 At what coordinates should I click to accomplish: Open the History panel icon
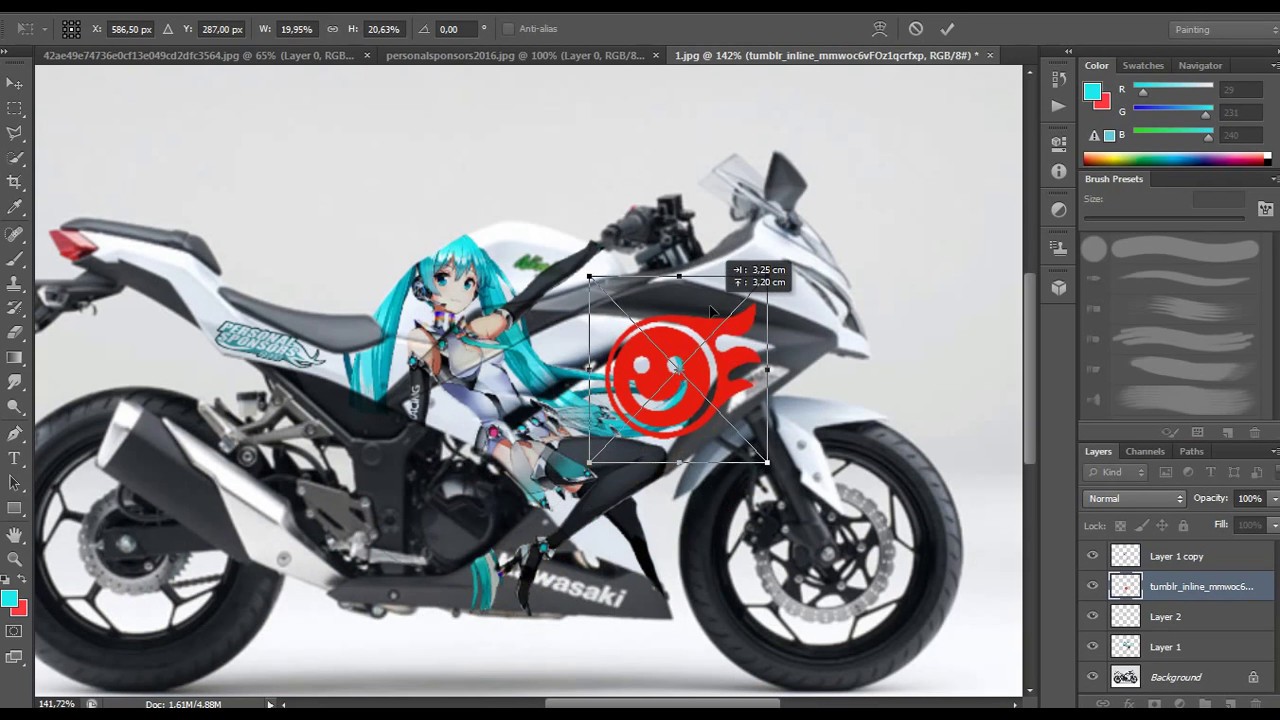tap(1059, 78)
